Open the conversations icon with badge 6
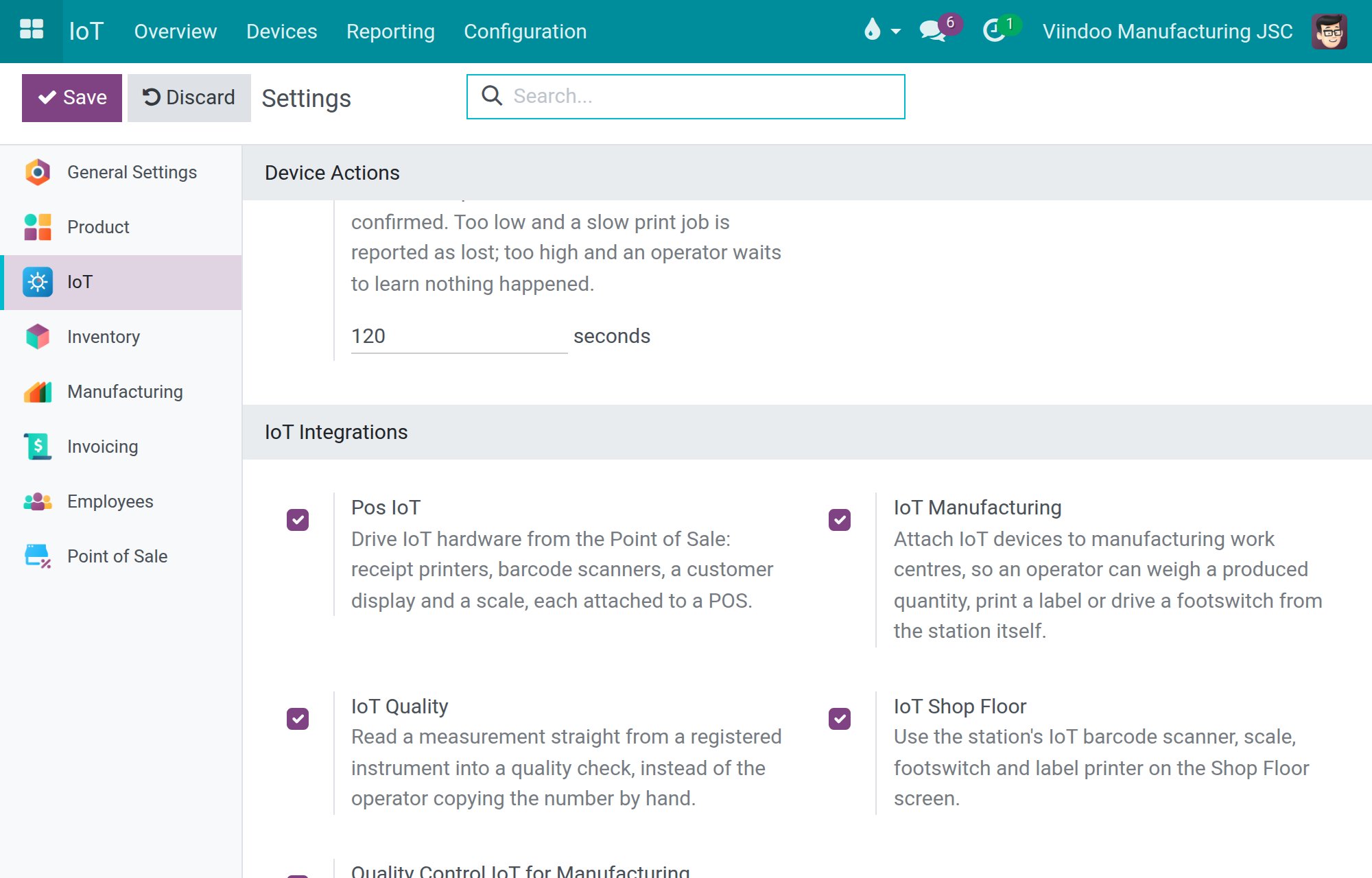Image resolution: width=1372 pixels, height=878 pixels. 933,31
